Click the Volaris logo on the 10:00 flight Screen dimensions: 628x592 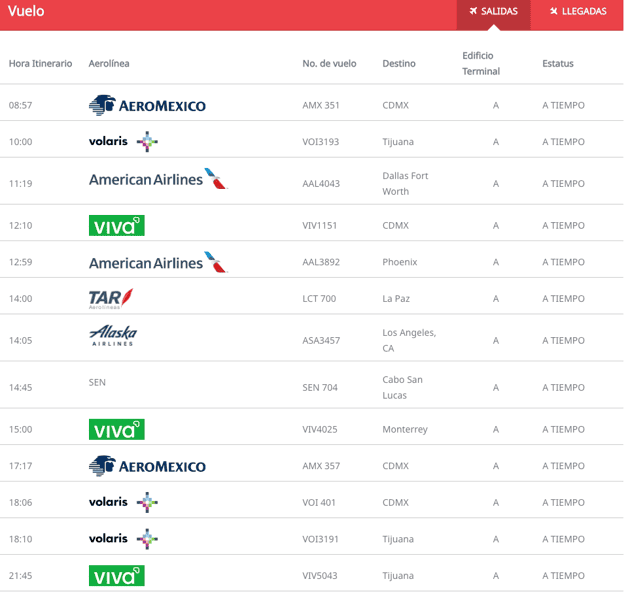[123, 142]
